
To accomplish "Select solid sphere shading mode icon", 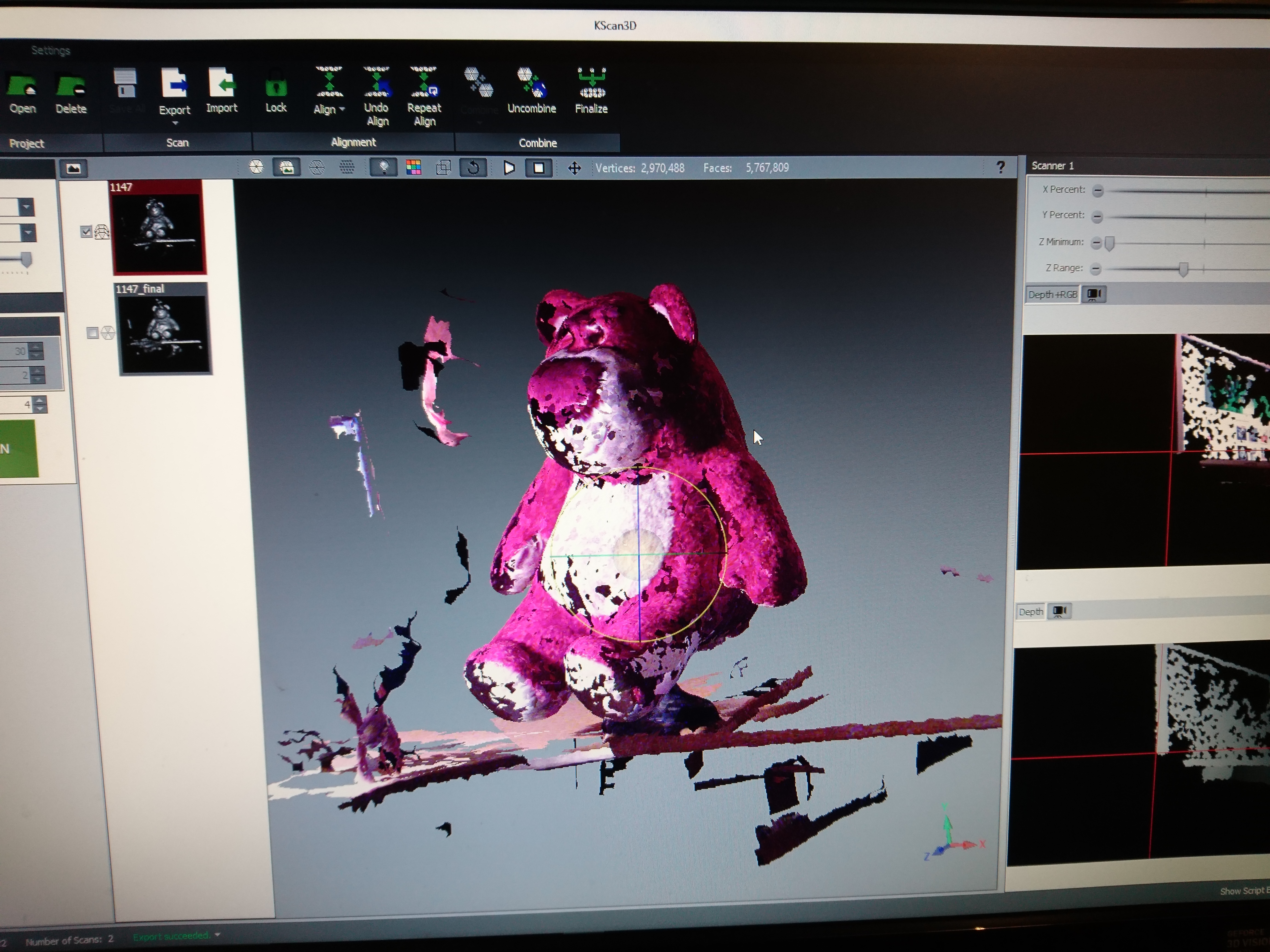I will point(256,167).
